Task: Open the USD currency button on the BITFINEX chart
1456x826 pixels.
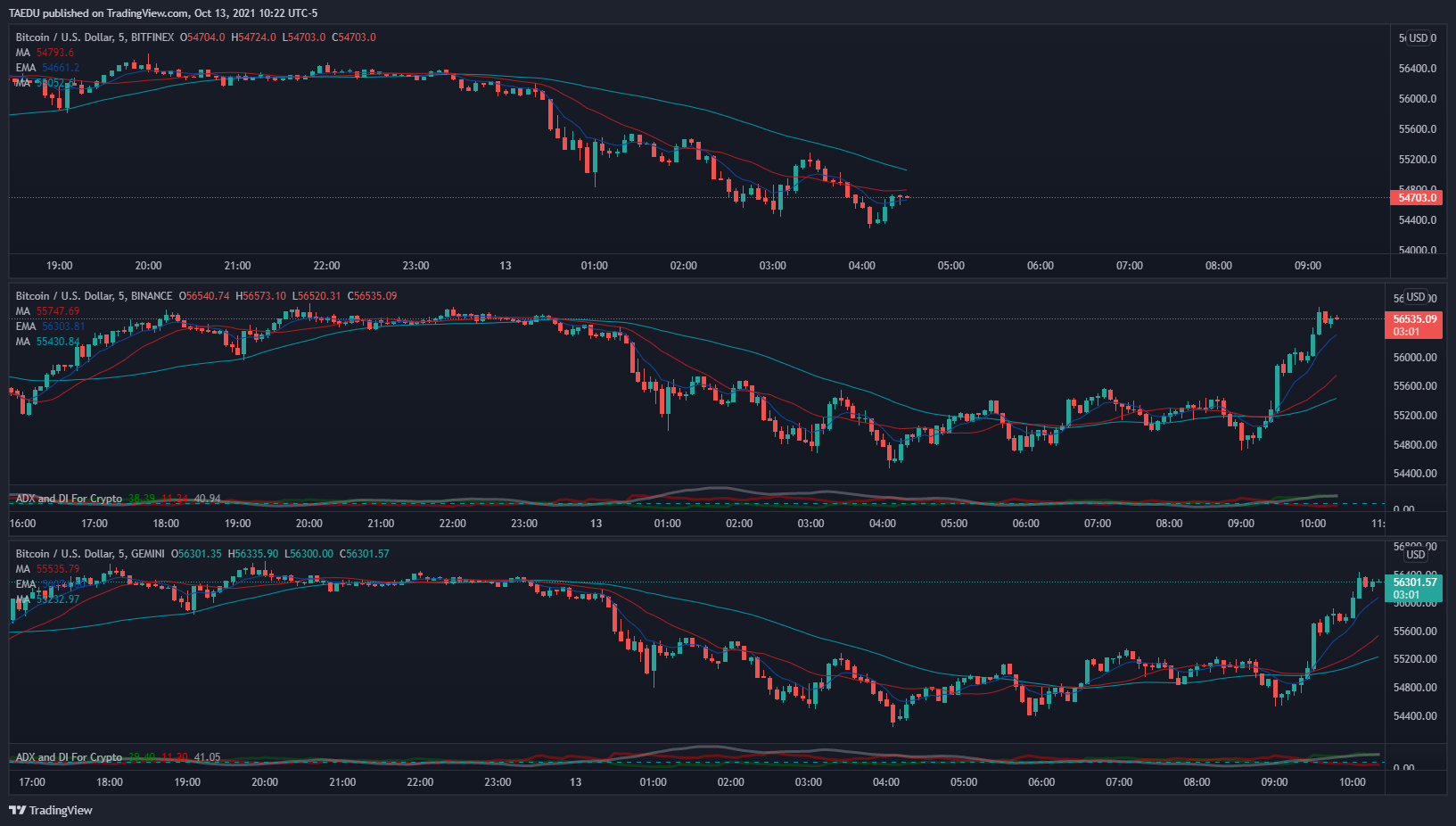Action: tap(1418, 38)
